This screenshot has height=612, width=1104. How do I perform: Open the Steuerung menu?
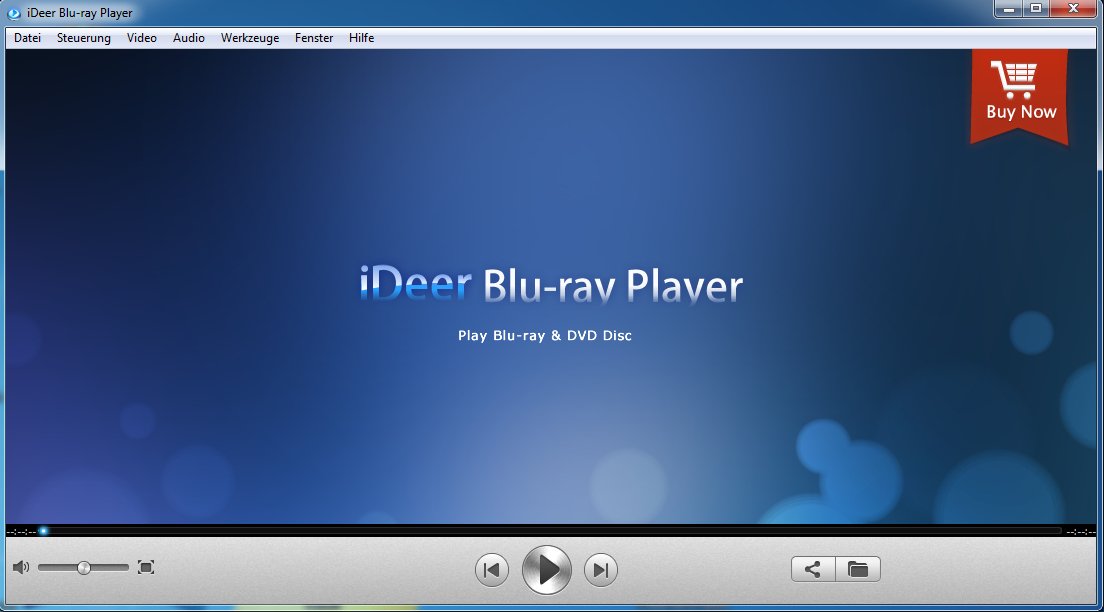84,38
